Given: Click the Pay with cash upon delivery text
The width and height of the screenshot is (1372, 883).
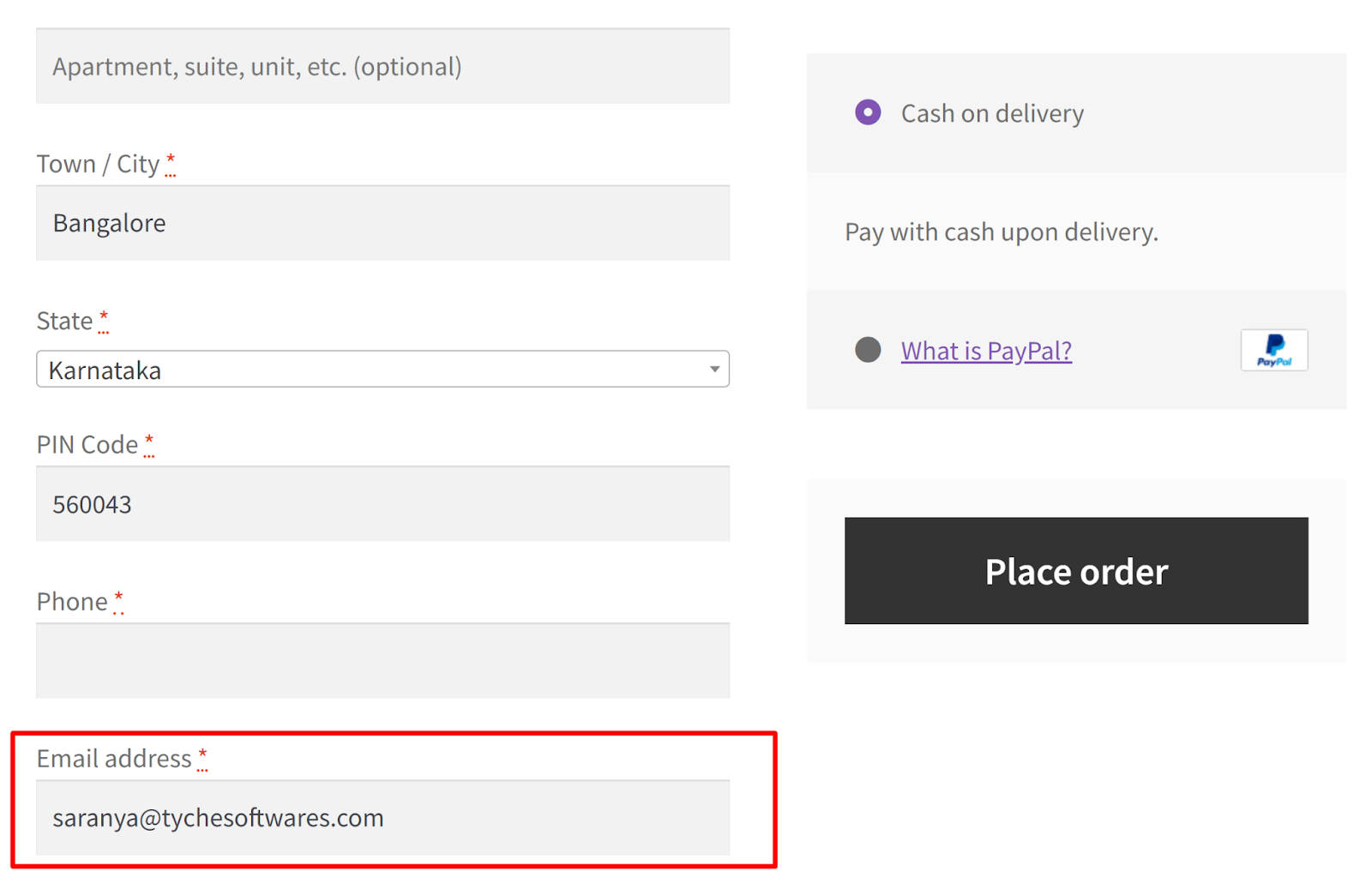Looking at the screenshot, I should tap(1000, 231).
